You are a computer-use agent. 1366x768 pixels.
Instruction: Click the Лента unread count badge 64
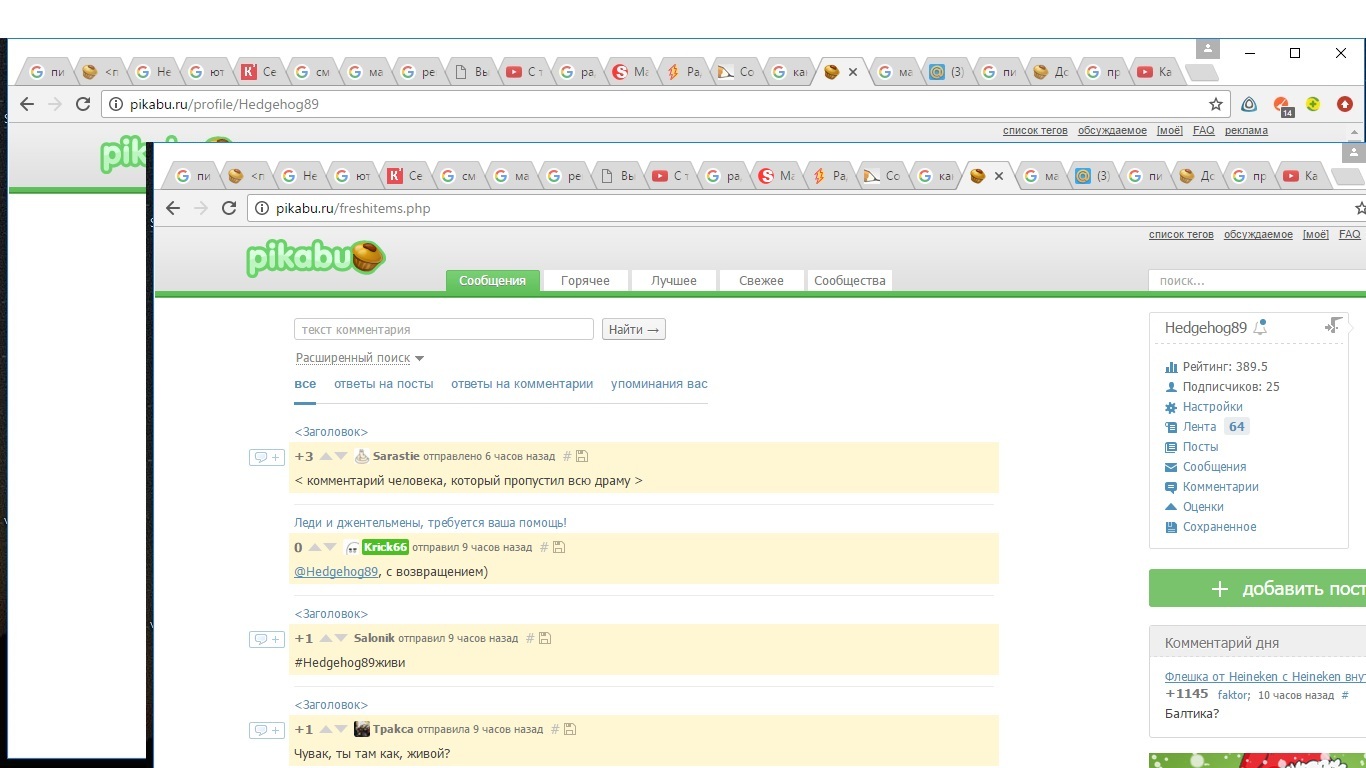pos(1237,427)
